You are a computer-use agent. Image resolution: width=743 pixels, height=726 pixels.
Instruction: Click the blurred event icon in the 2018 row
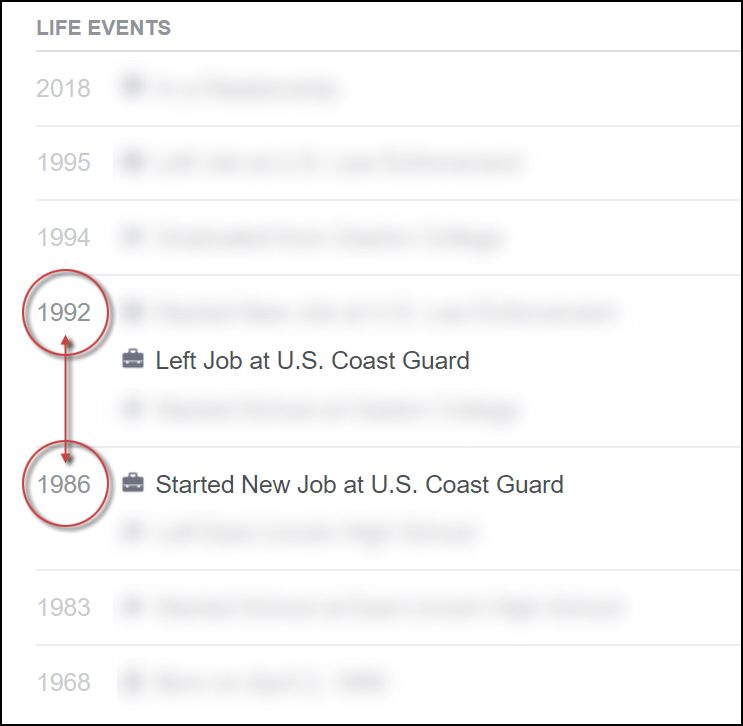[131, 88]
